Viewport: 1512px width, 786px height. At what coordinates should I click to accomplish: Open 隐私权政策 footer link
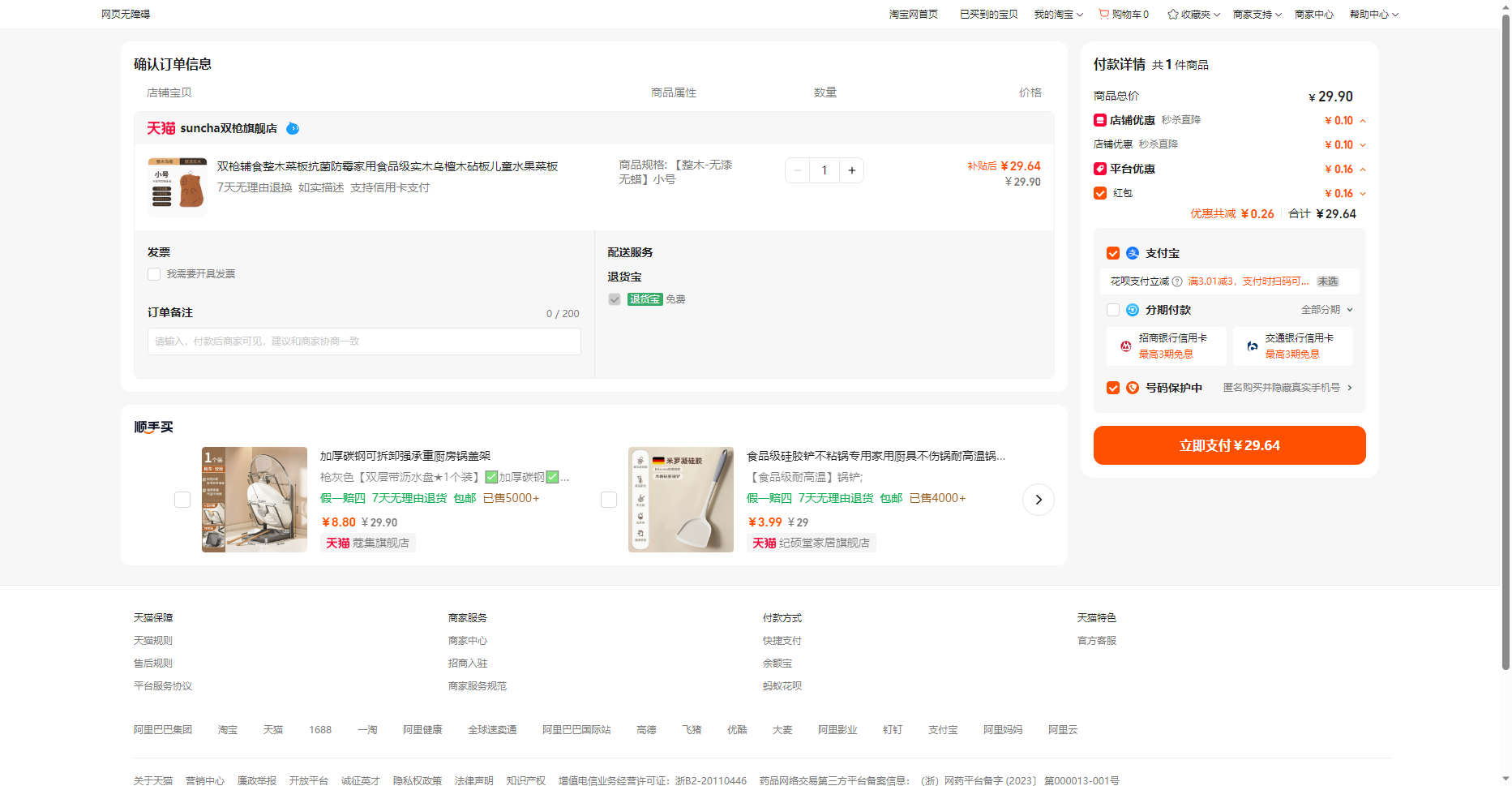coord(418,781)
